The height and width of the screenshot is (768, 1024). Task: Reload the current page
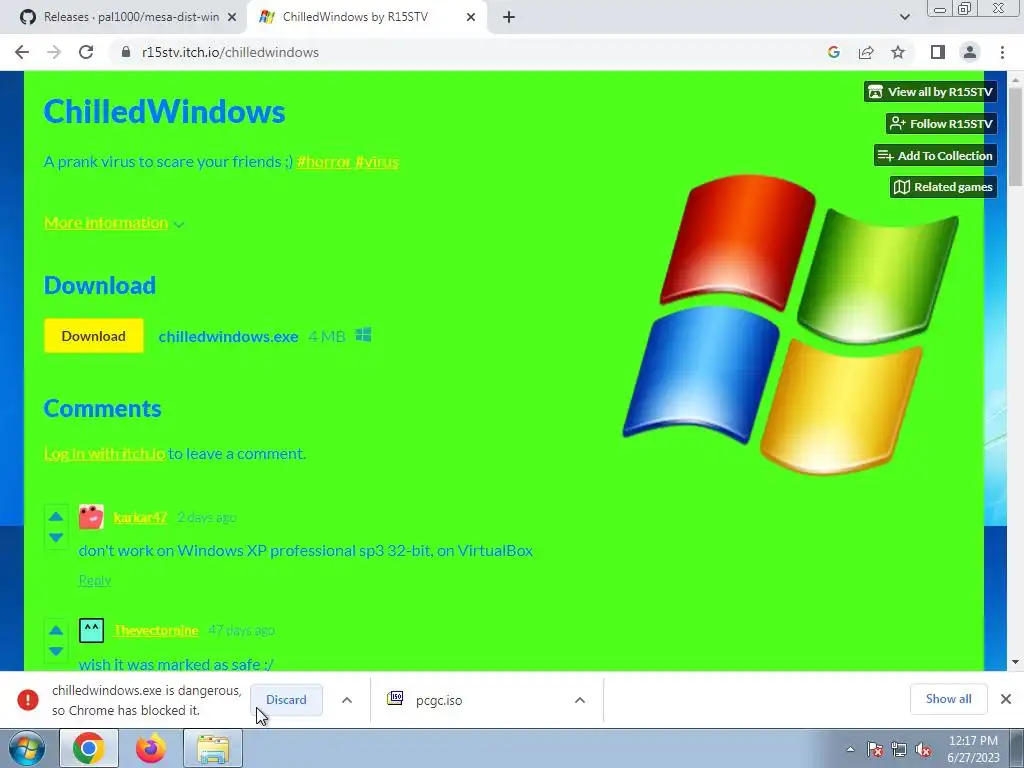click(86, 52)
